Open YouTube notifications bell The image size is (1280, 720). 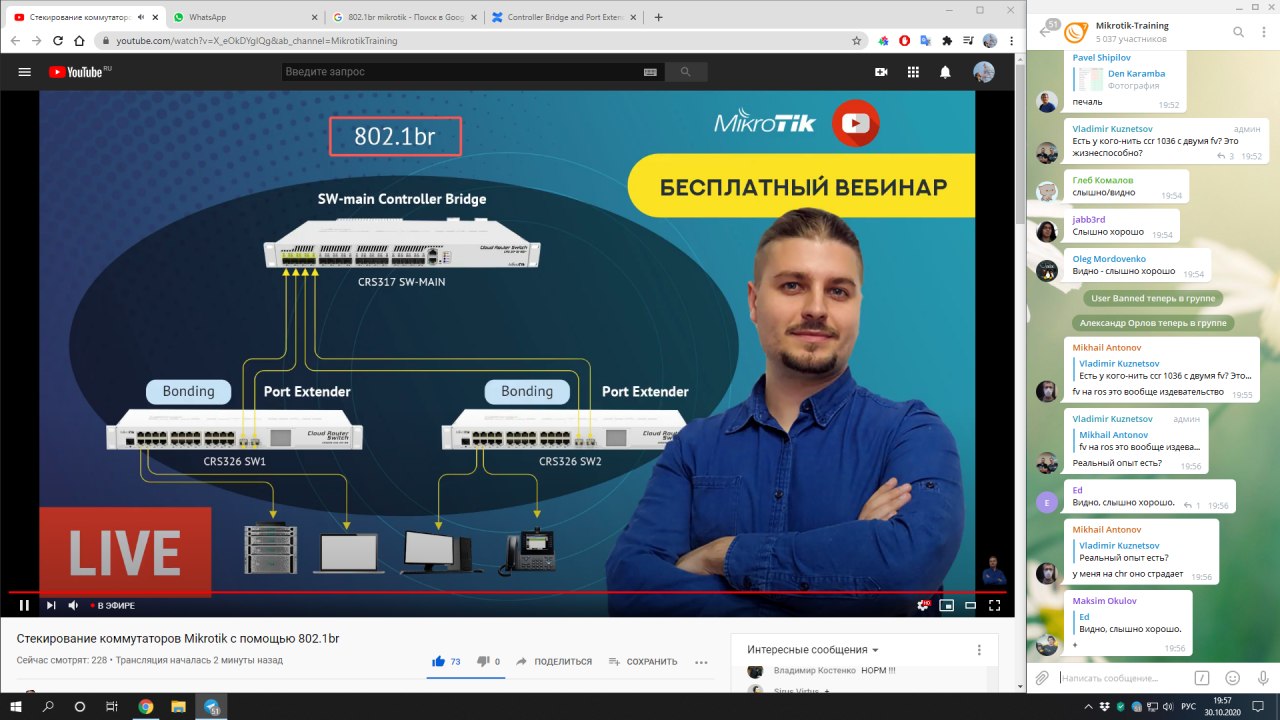pyautogui.click(x=945, y=72)
